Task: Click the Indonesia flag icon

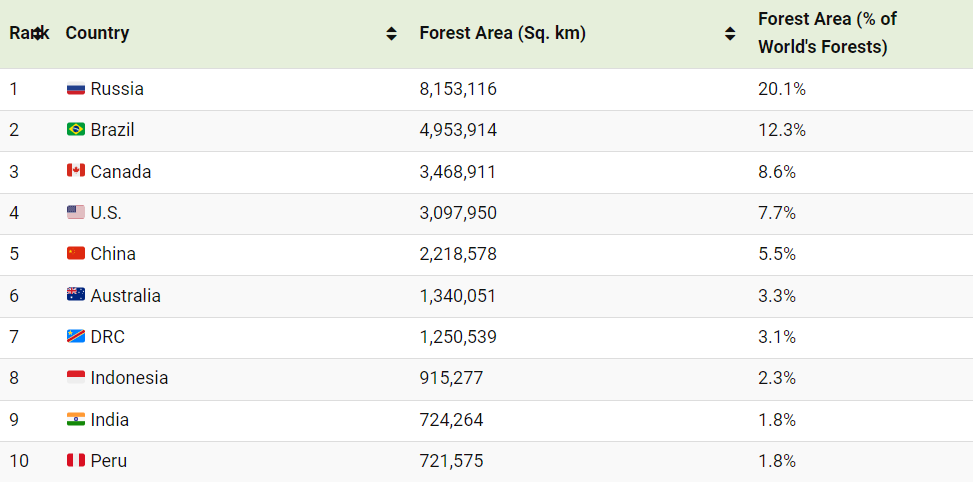Action: pyautogui.click(x=76, y=378)
